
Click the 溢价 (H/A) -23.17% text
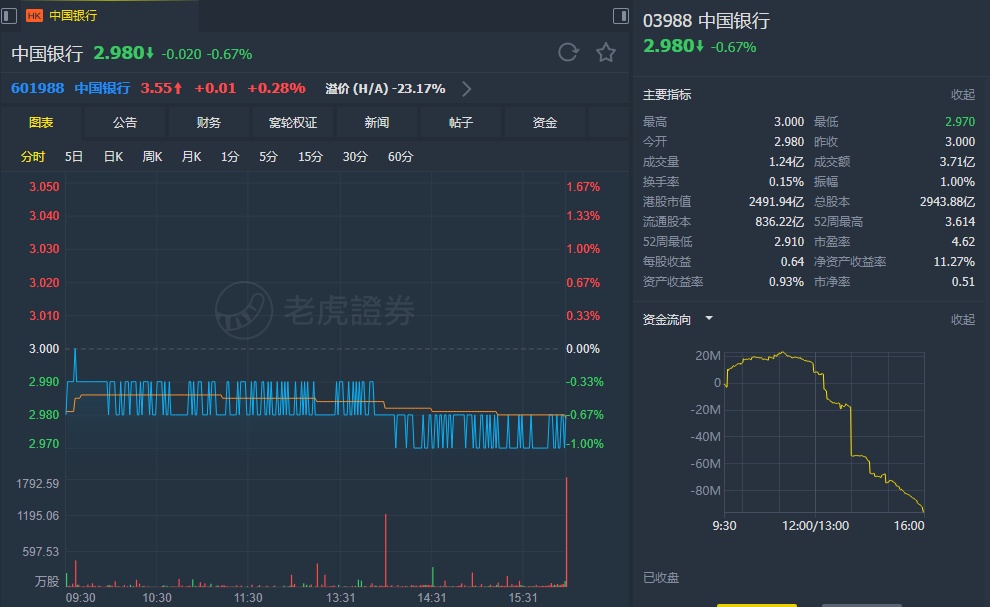tap(385, 89)
